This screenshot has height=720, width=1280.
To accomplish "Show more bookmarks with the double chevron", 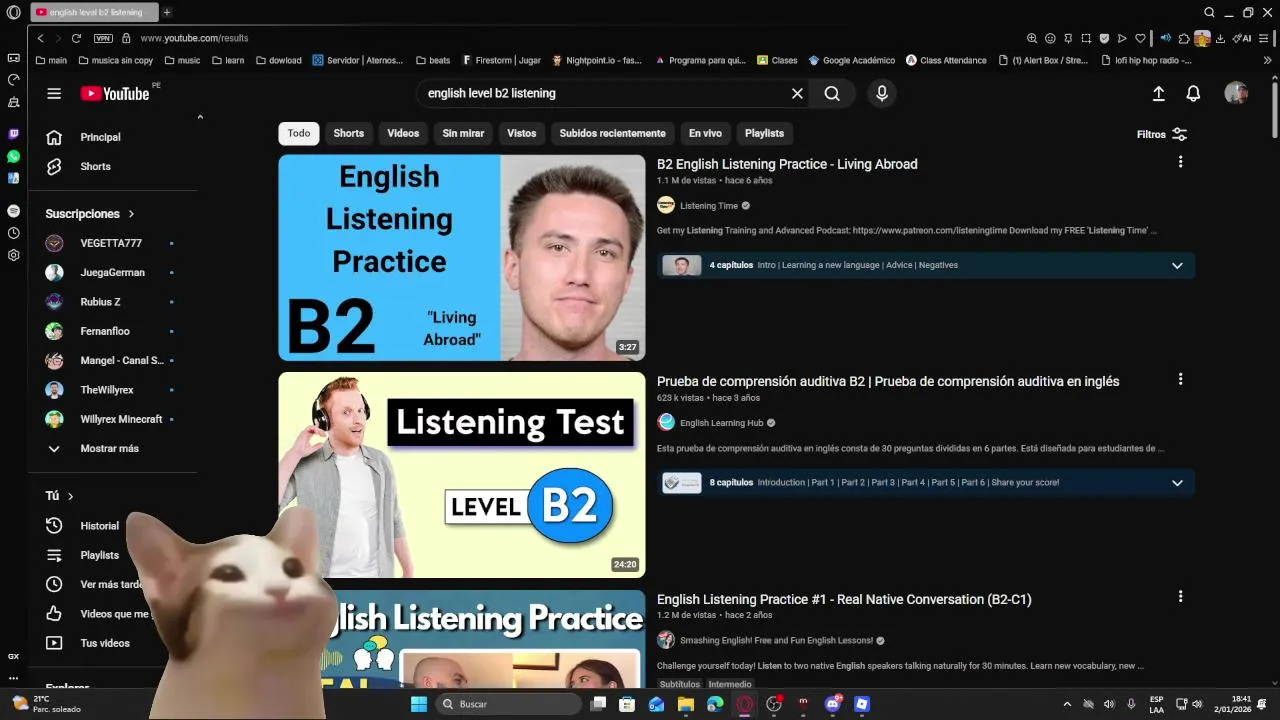I will point(1267,60).
